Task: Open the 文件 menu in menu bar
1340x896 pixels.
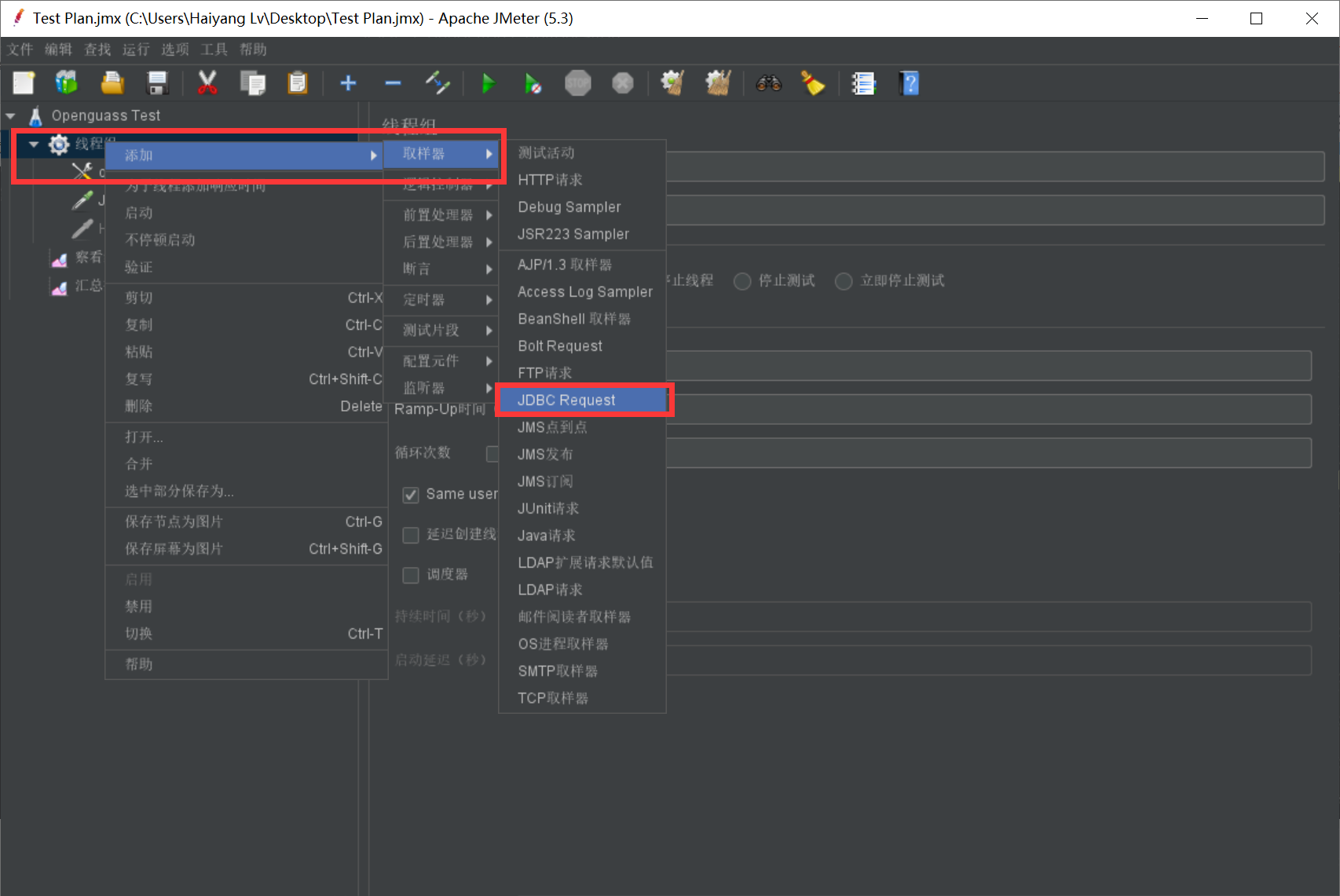Action: (20, 49)
